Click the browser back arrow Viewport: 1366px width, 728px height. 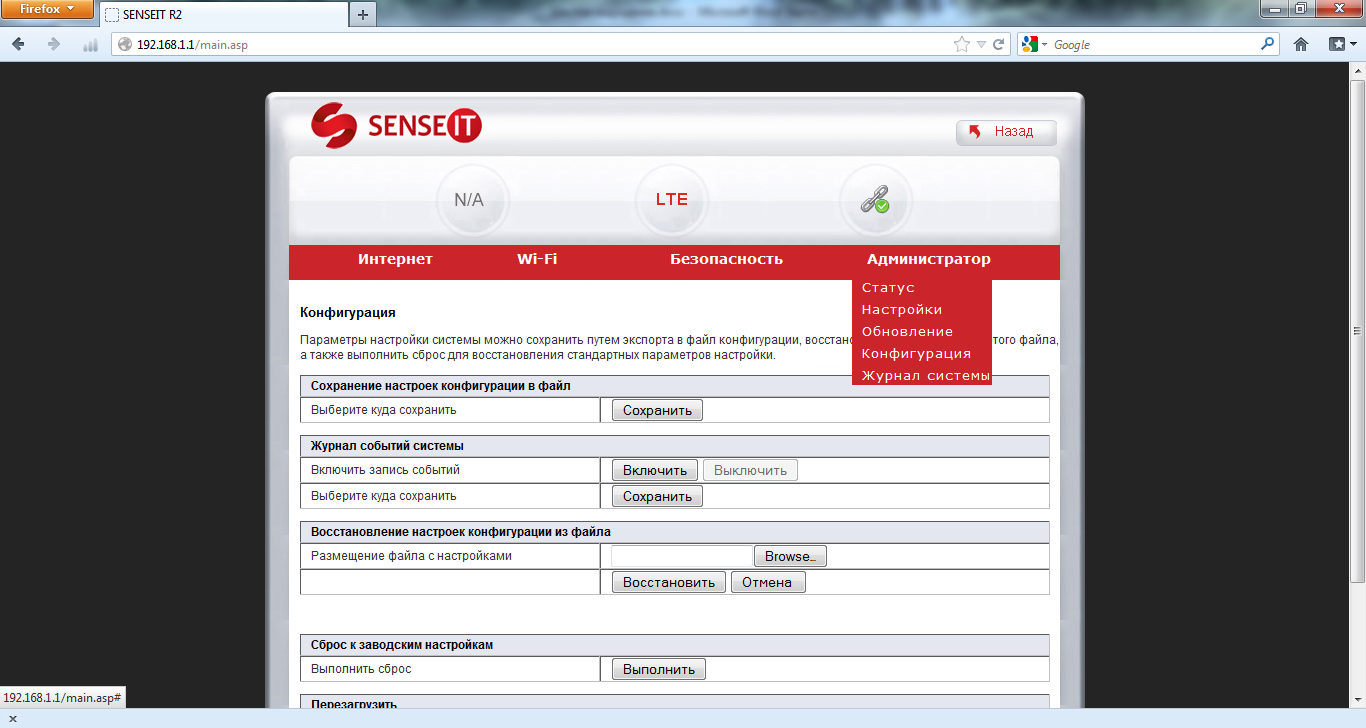click(19, 44)
